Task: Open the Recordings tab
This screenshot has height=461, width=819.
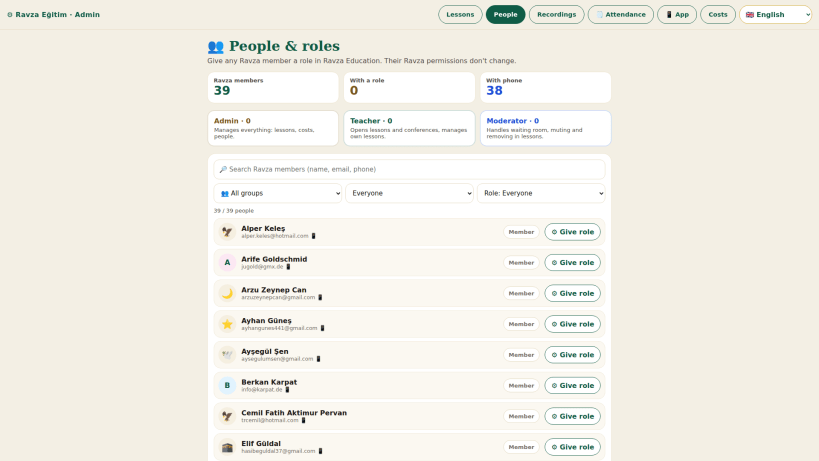Action: [556, 15]
